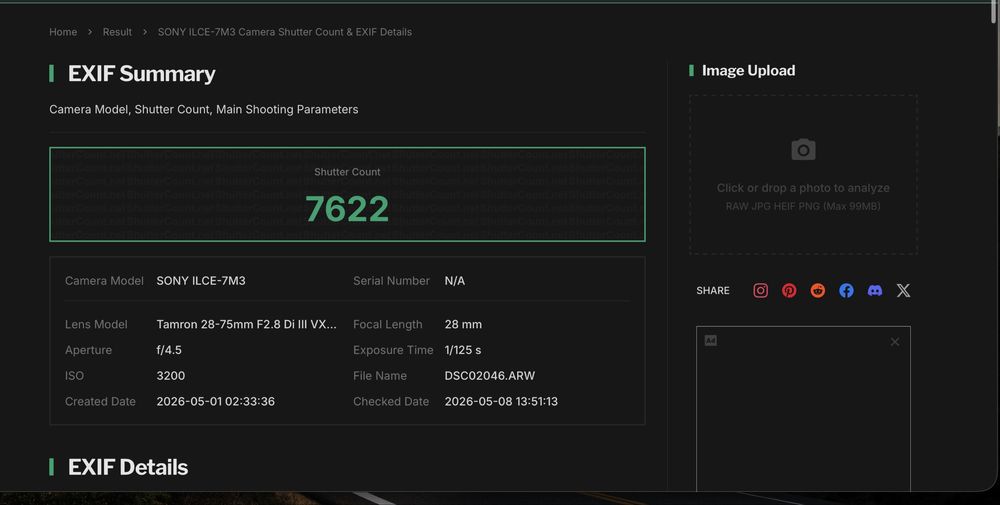Click the Focal Length field label
The width and height of the screenshot is (1000, 505).
point(388,325)
